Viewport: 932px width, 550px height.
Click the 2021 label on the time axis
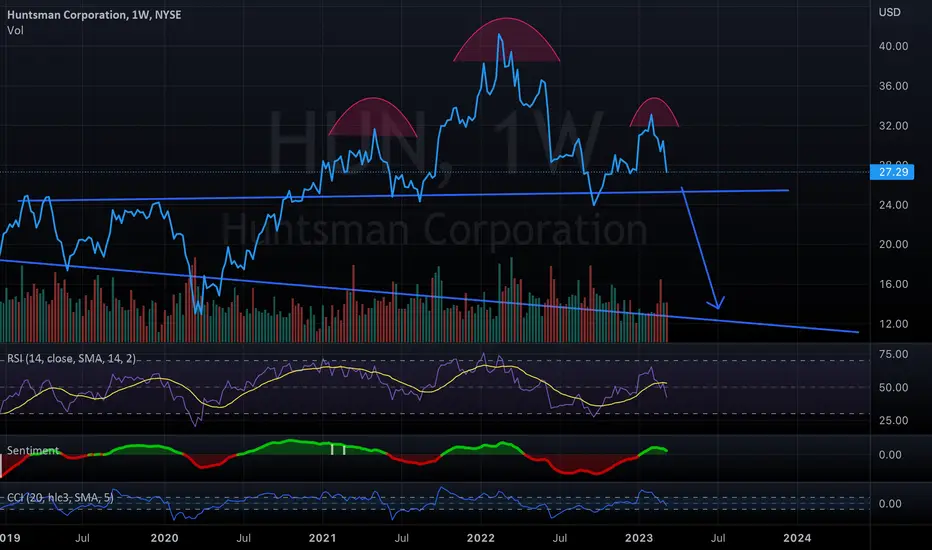tap(322, 538)
